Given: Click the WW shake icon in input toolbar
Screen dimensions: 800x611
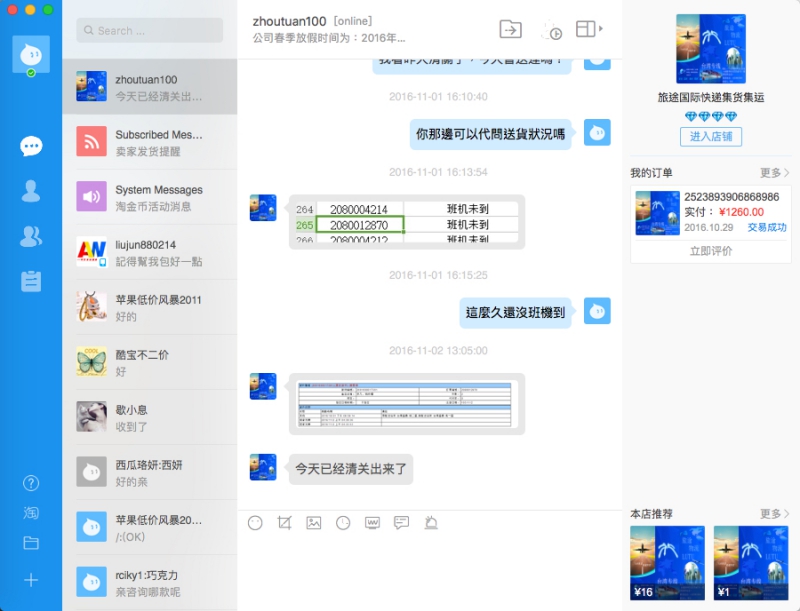Looking at the screenshot, I should tap(372, 523).
